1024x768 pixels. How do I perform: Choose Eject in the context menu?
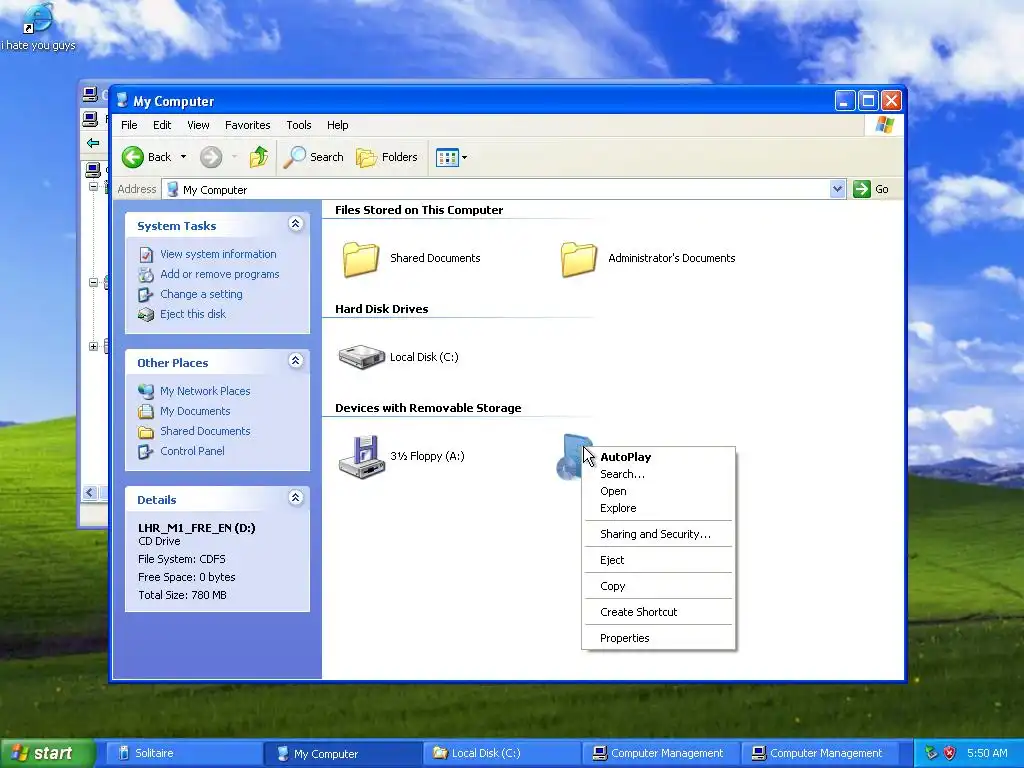[x=658, y=560]
